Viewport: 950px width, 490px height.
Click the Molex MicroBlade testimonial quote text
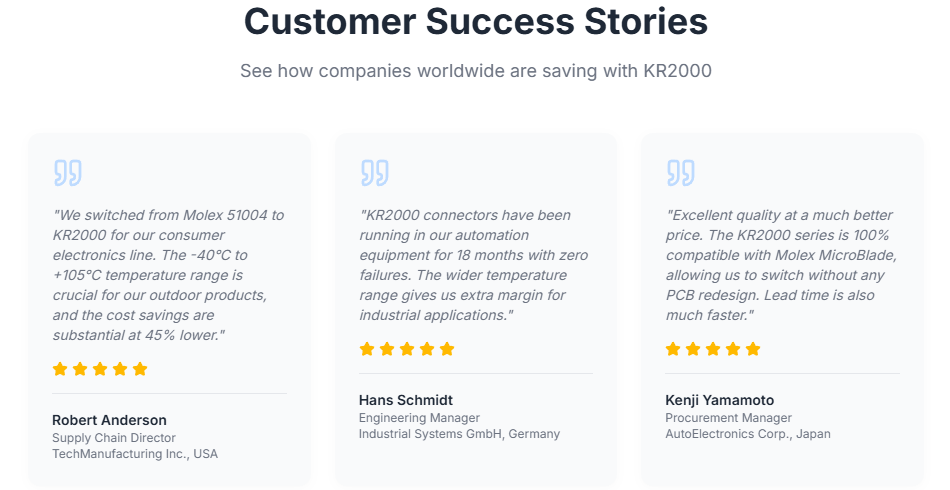780,265
